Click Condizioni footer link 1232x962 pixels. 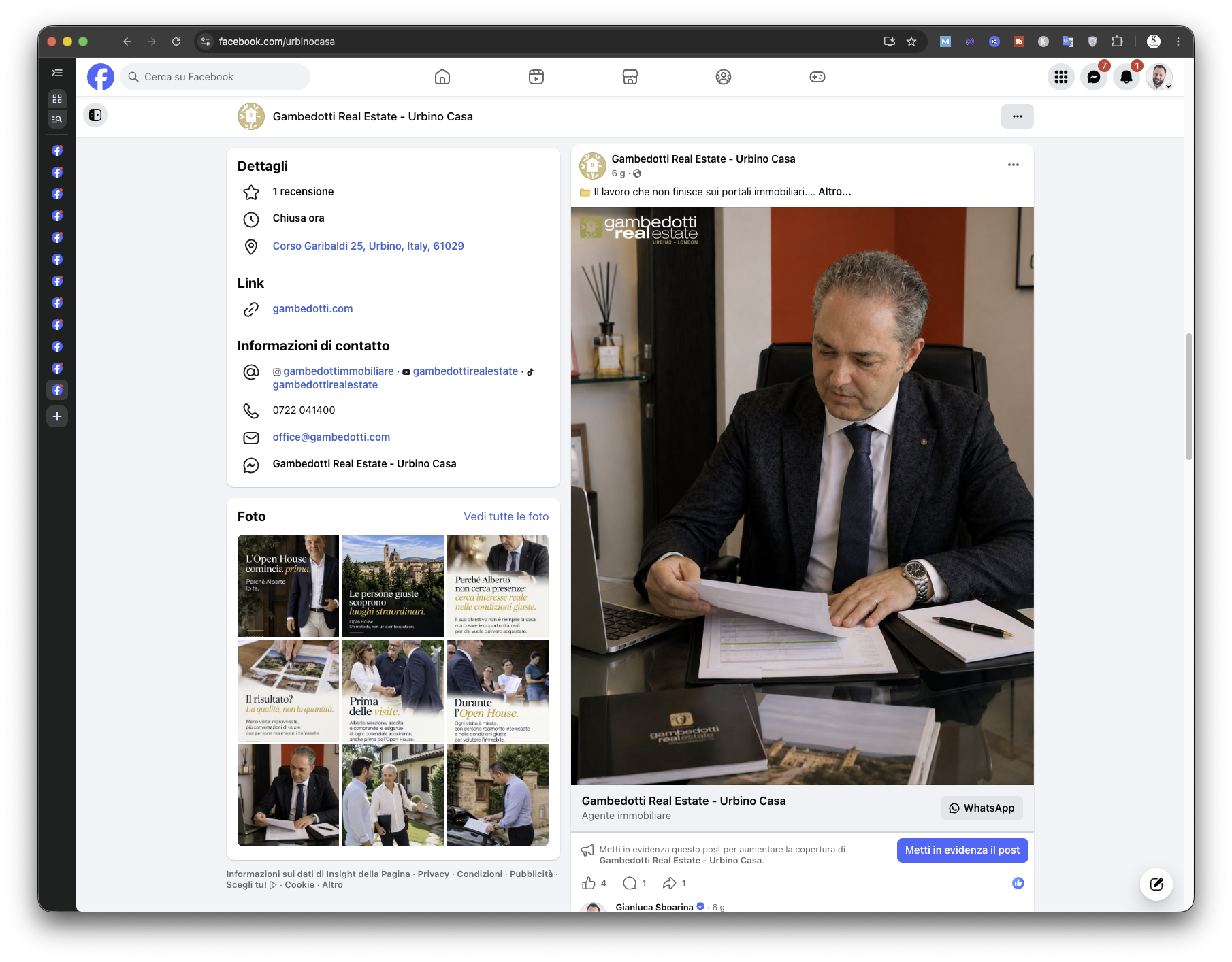coord(480,874)
